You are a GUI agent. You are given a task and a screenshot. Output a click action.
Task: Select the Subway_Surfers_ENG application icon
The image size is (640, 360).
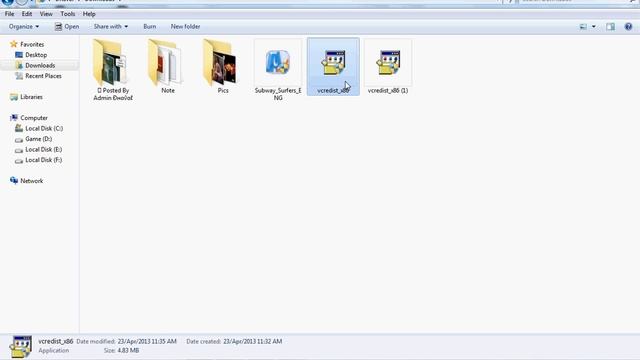click(278, 62)
